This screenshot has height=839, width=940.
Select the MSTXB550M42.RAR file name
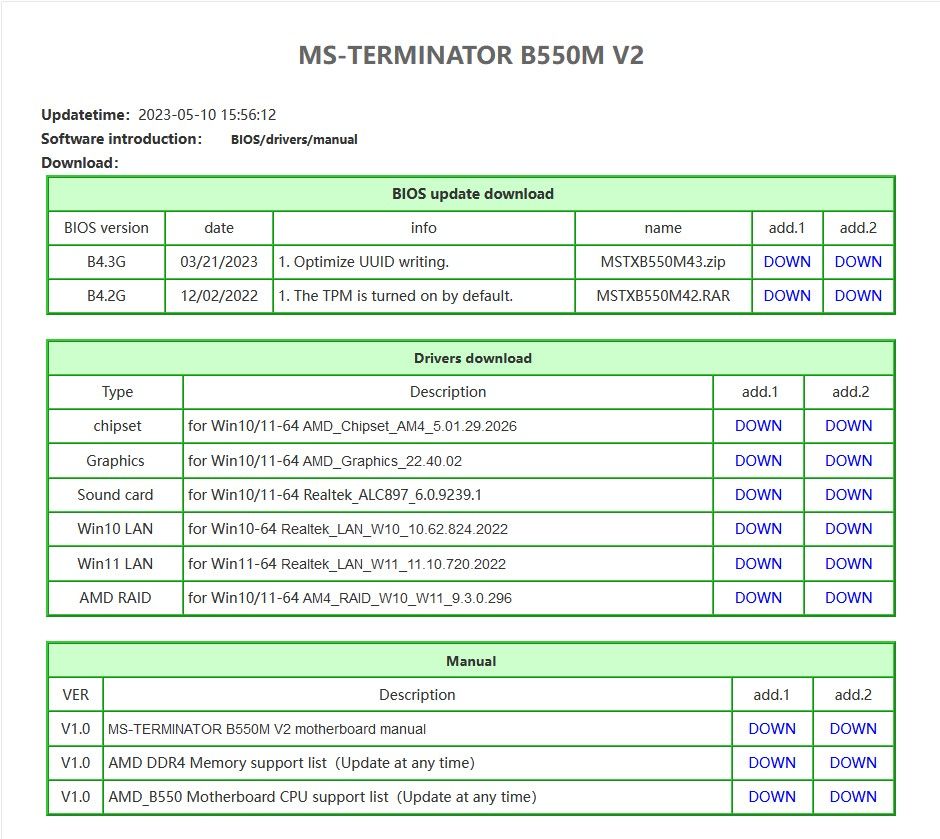(663, 296)
